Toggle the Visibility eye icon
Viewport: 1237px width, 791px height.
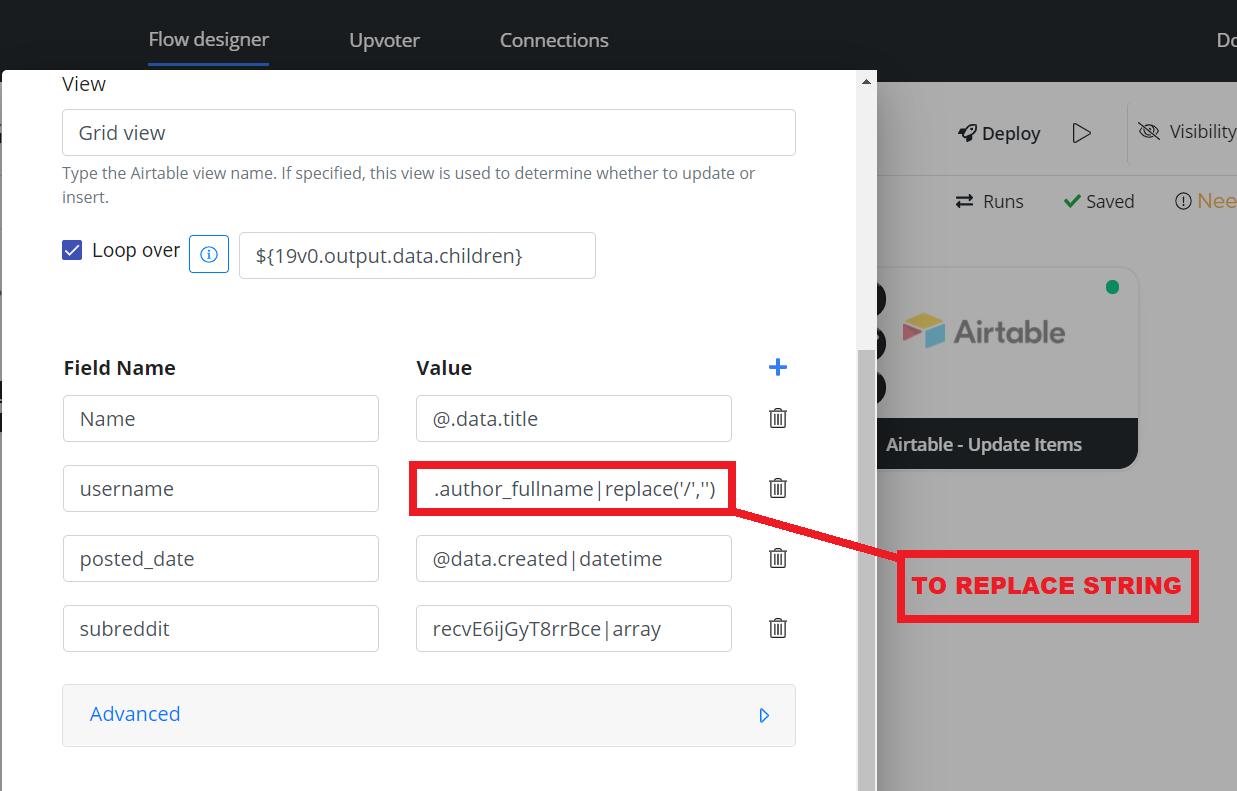click(1149, 132)
